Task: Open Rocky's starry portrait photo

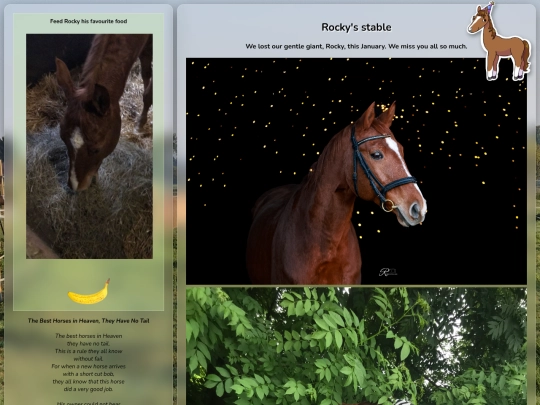Action: 356,171
